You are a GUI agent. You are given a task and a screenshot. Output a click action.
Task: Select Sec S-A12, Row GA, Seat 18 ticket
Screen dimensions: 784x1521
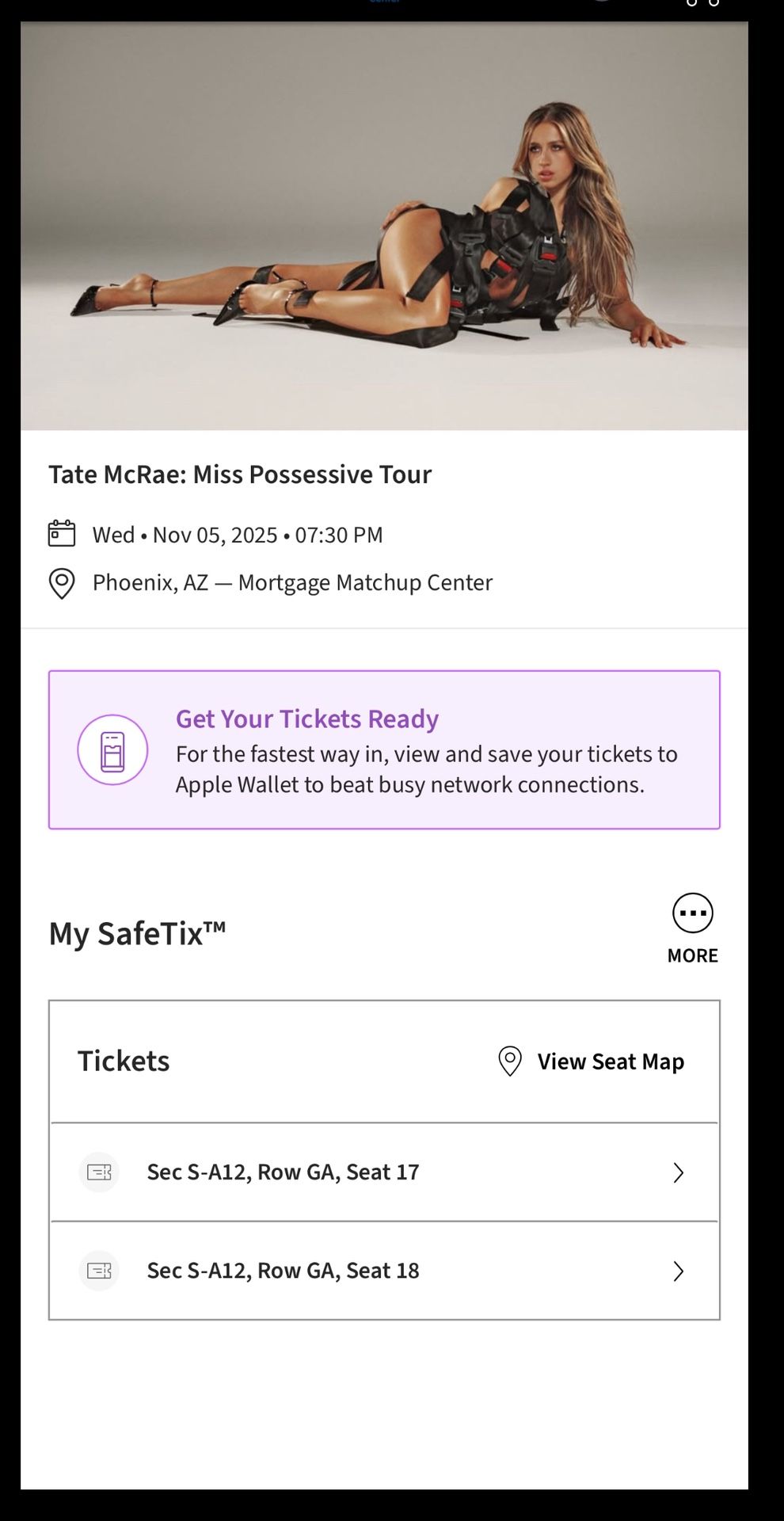(x=283, y=1271)
